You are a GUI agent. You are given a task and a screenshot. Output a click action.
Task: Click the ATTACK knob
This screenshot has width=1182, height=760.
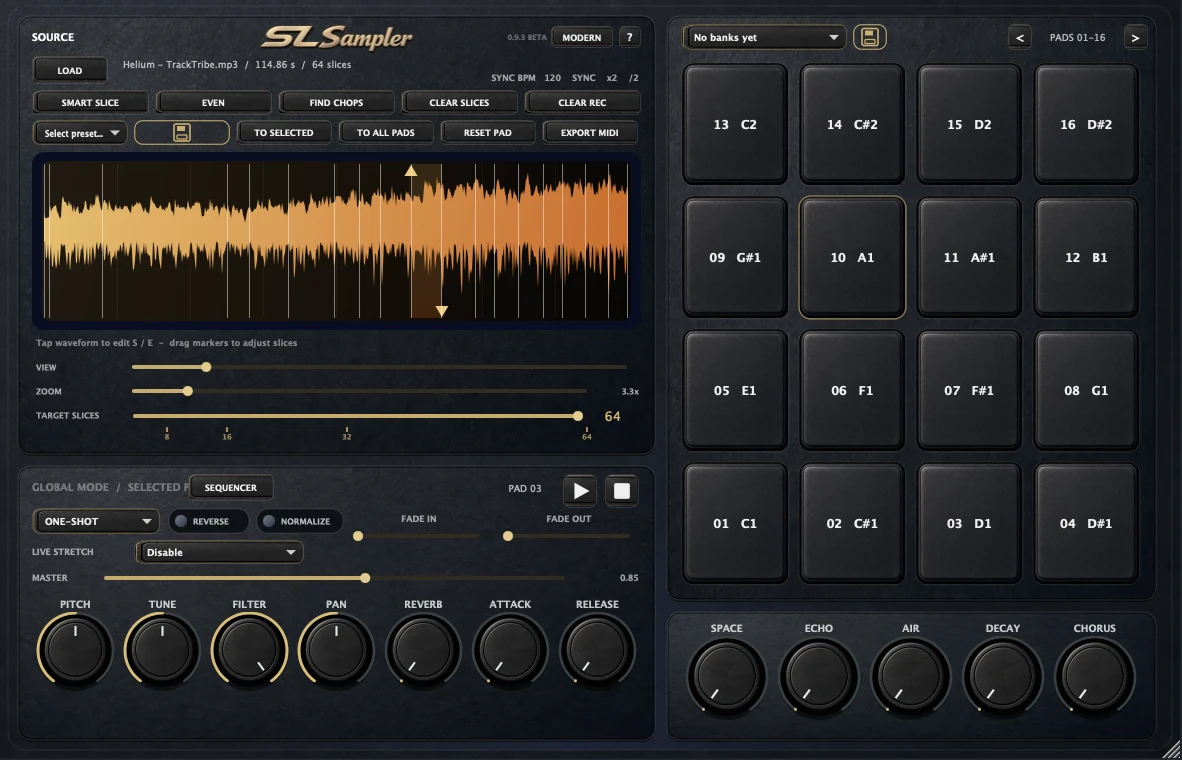510,649
